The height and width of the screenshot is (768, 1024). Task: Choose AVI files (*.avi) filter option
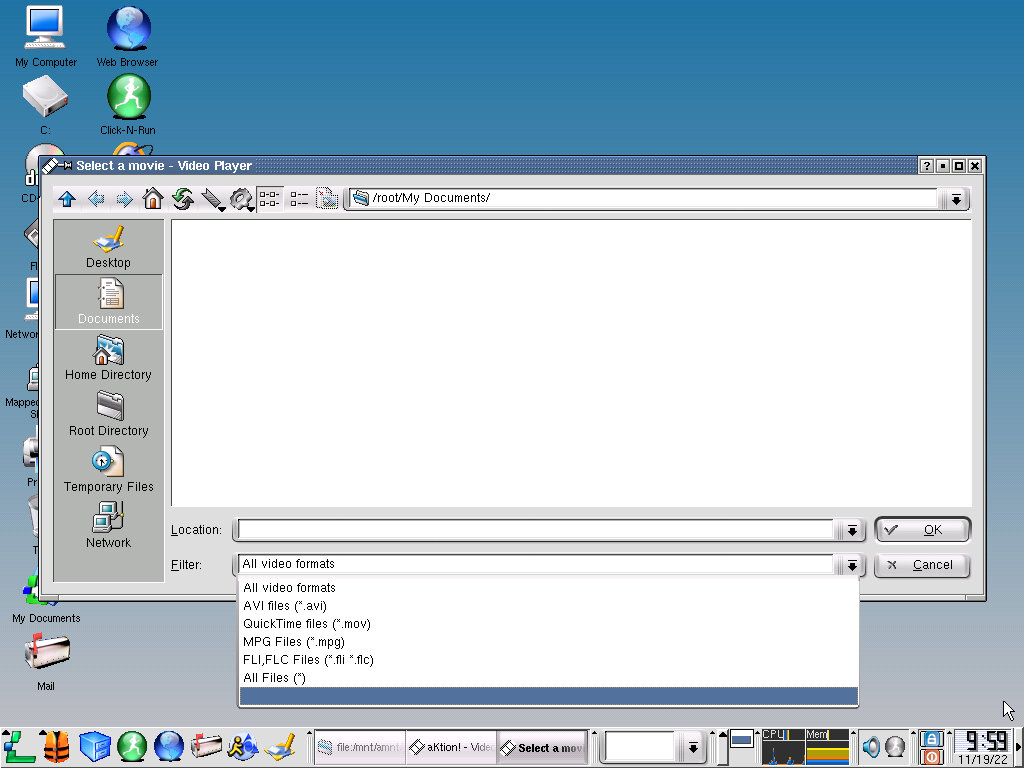[x=285, y=606]
